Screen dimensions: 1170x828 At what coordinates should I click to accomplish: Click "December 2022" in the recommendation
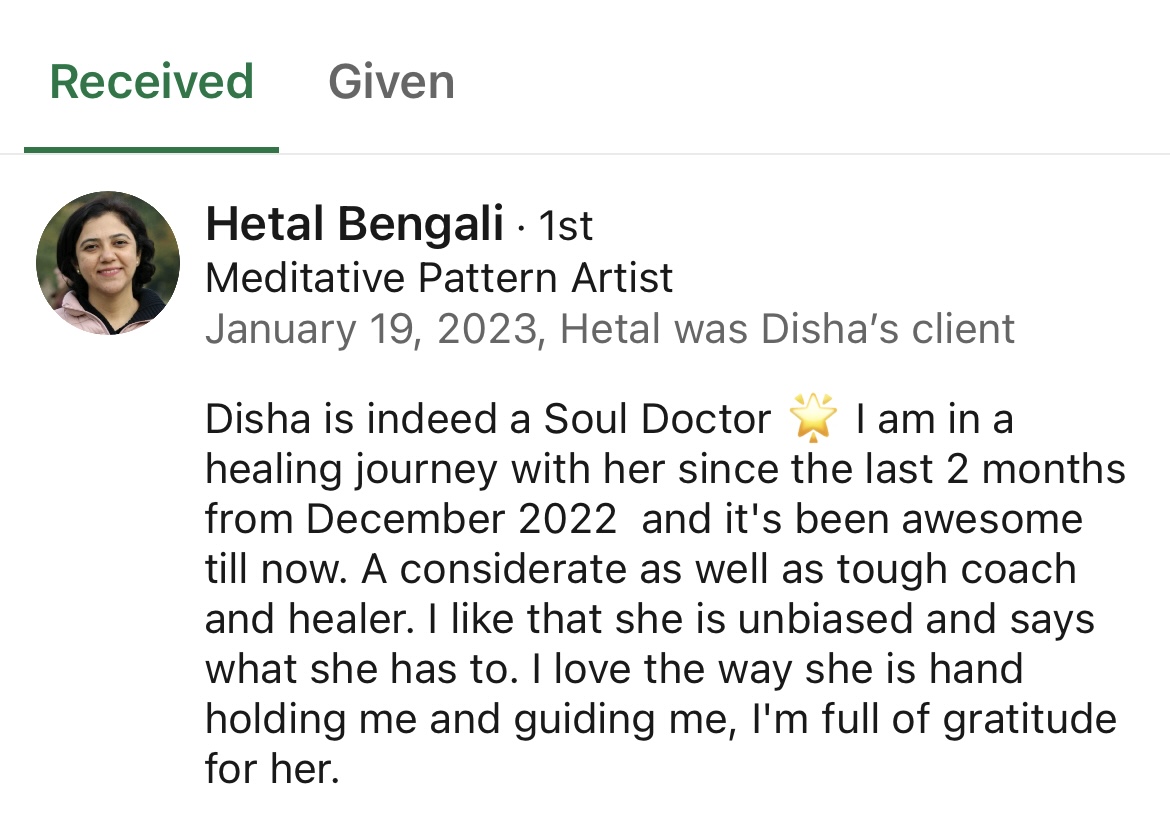[x=461, y=521]
